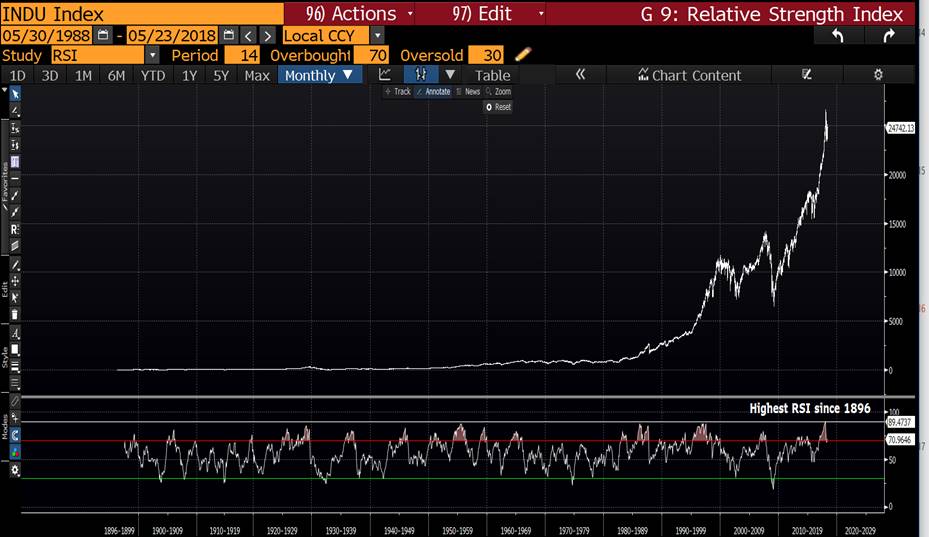929x537 pixels.
Task: Select the 5Y range tab
Action: pyautogui.click(x=221, y=75)
